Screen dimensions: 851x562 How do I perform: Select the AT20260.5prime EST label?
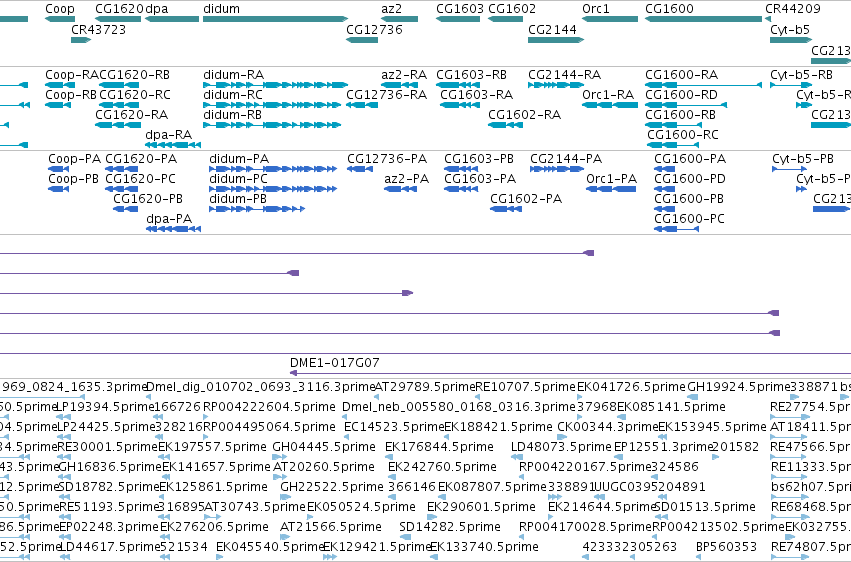pos(323,467)
